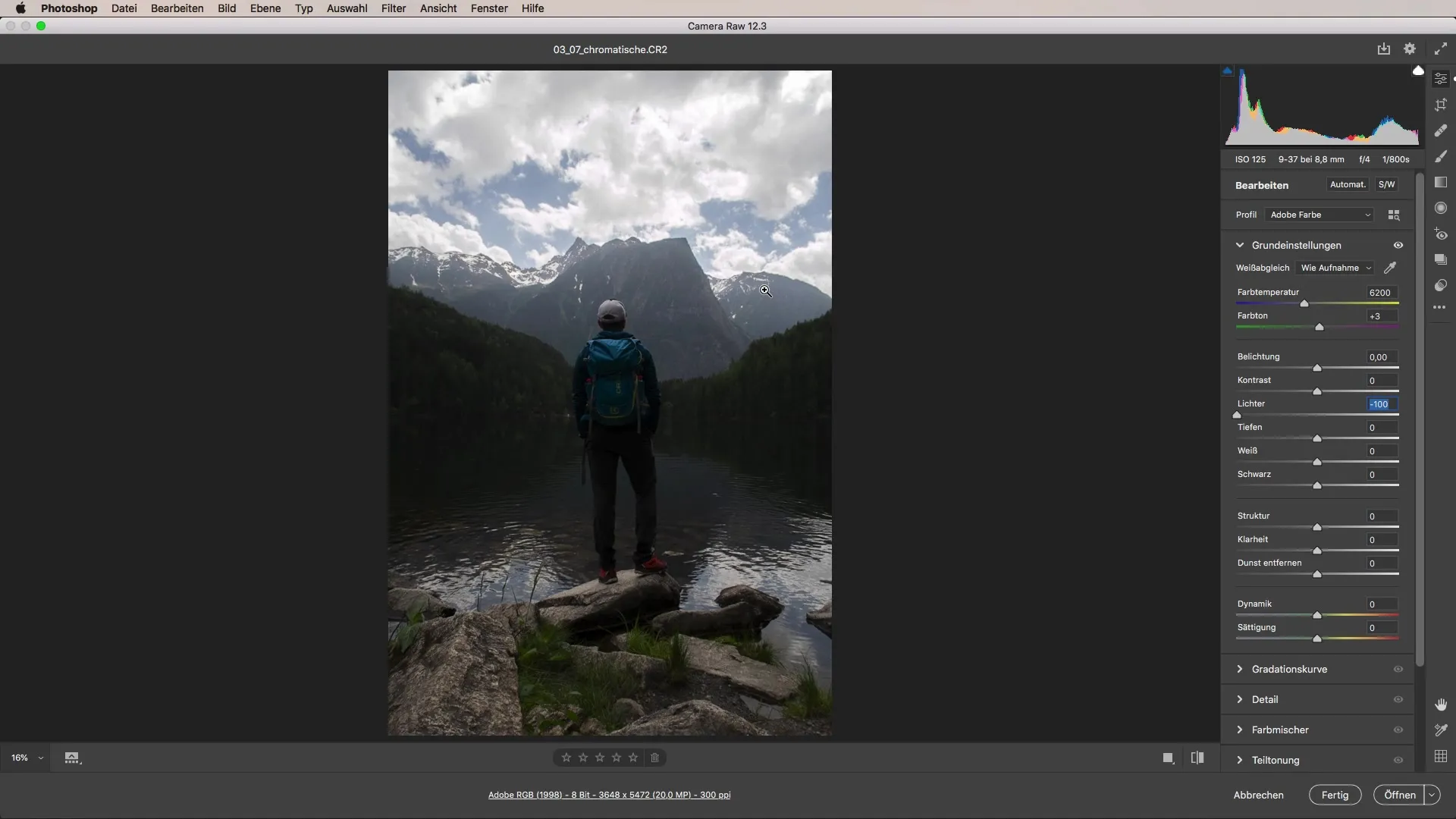Toggle Gradationskurve visibility eye
Screen dimensions: 1456x819
point(1398,670)
